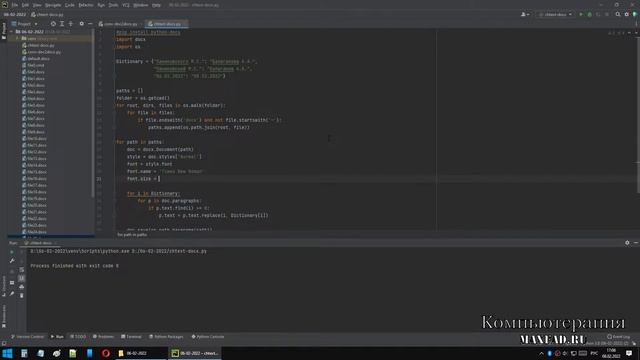Hide the Project panel with minus icon

[x=90, y=24]
